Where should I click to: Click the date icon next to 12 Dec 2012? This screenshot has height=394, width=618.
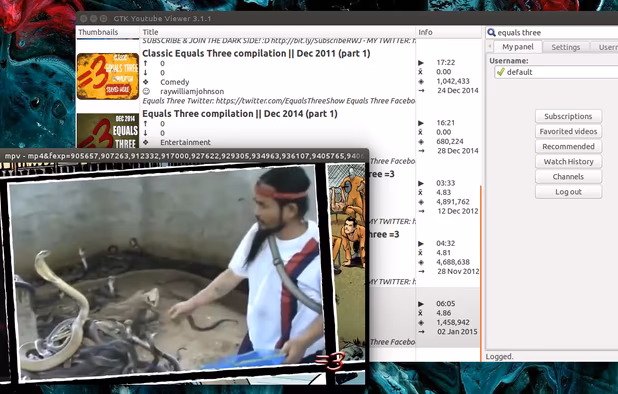tap(421, 211)
